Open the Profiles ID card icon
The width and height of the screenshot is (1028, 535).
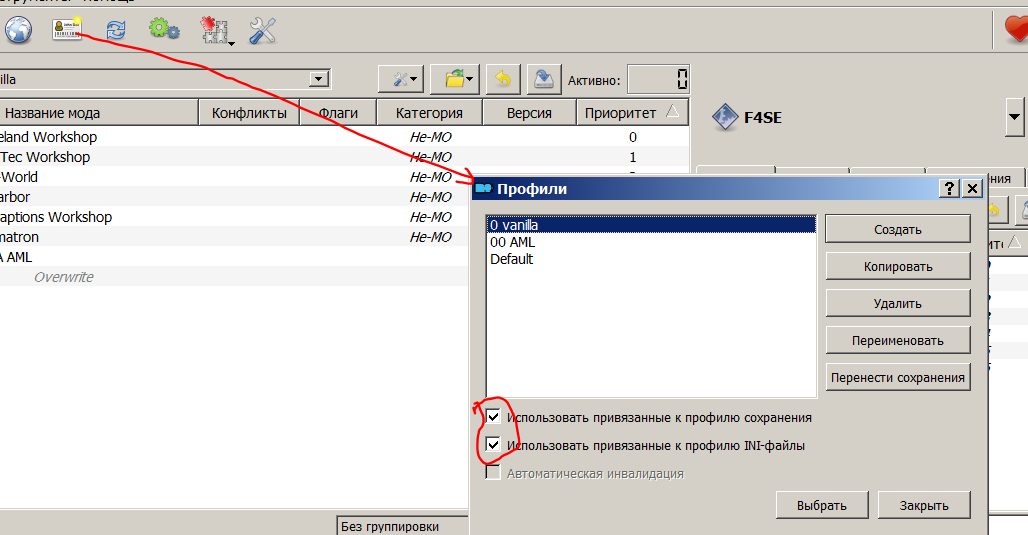[x=68, y=30]
